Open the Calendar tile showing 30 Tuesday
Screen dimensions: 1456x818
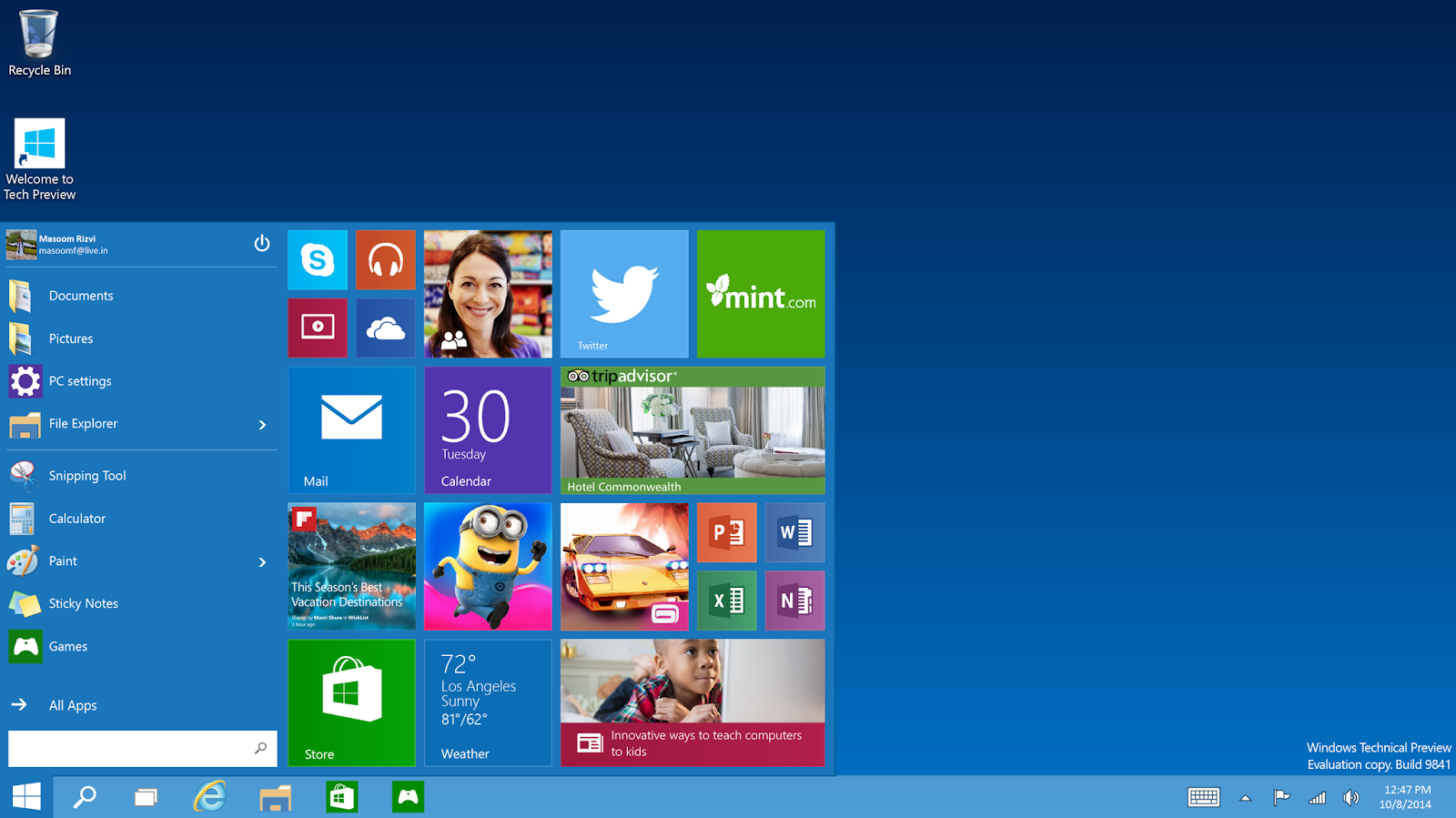click(x=488, y=430)
